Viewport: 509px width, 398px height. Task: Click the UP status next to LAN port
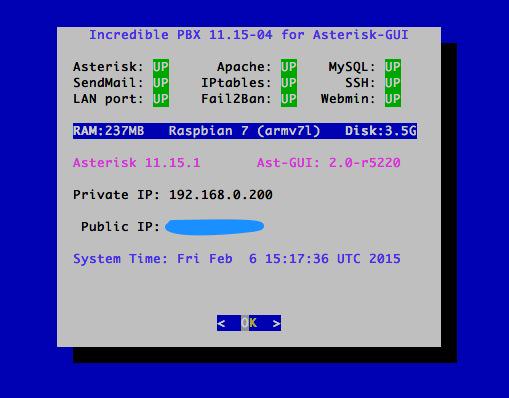tap(161, 99)
